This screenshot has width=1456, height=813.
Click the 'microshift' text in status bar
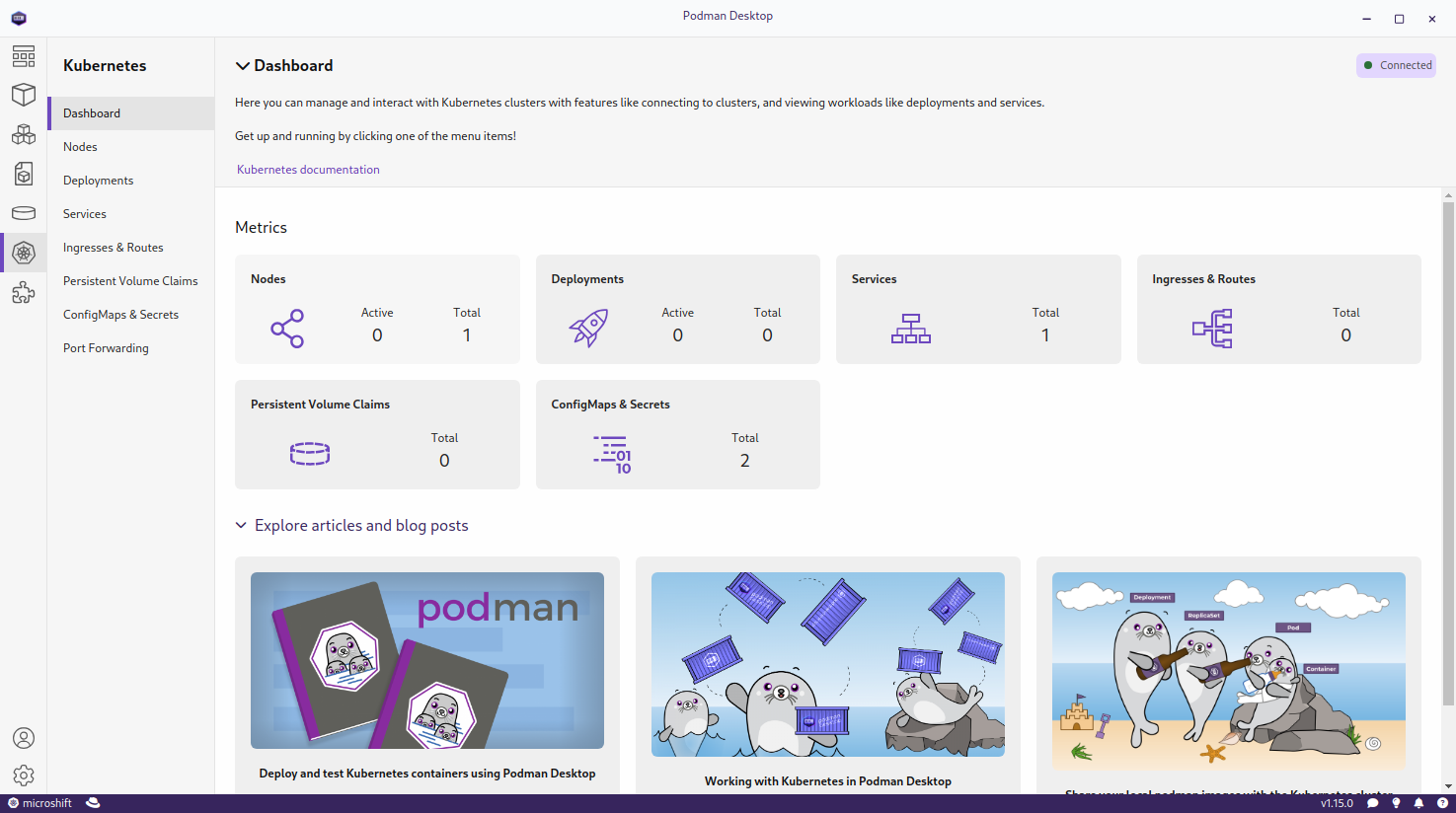pos(47,803)
